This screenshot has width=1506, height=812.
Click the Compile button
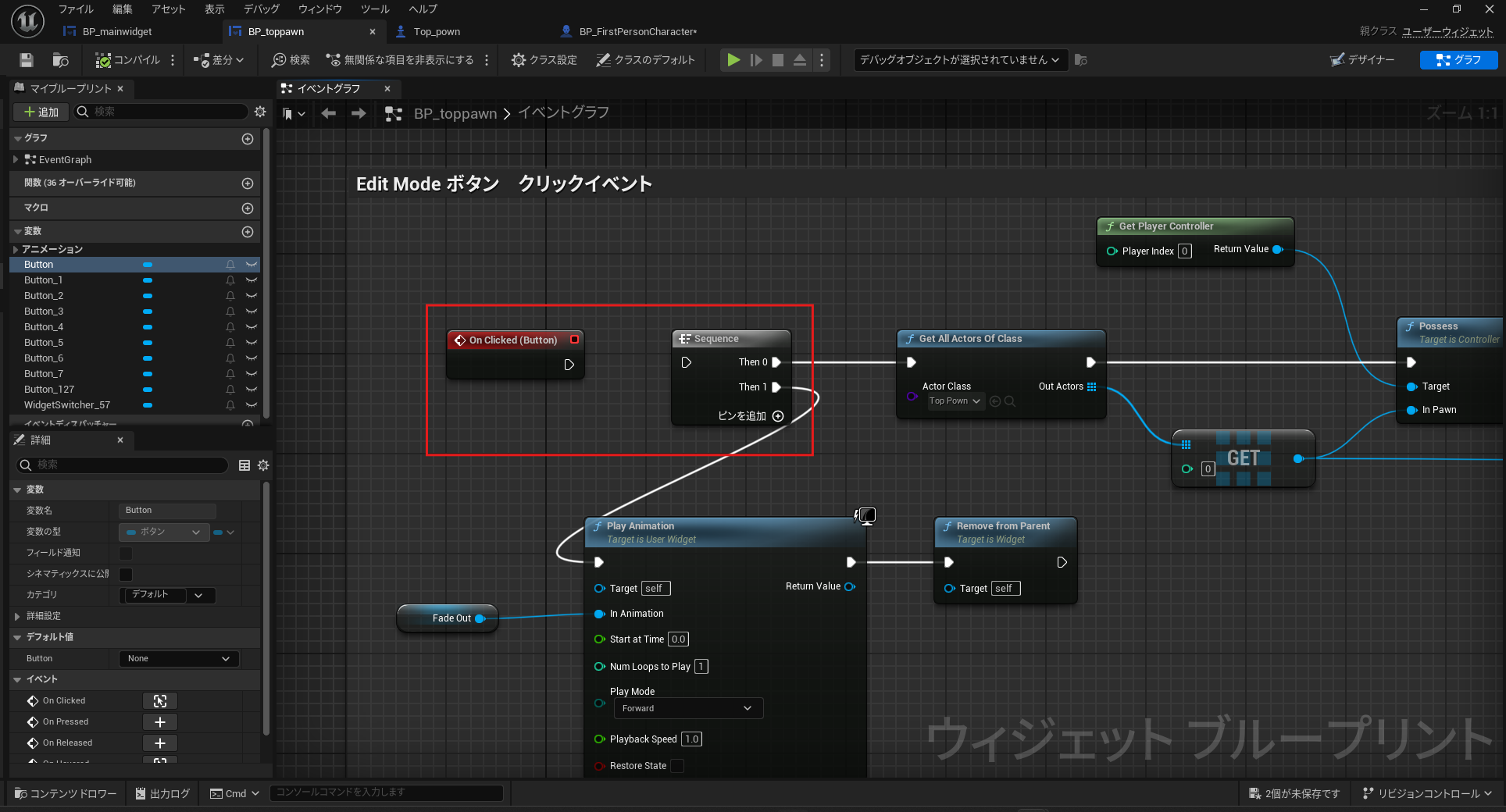point(128,60)
